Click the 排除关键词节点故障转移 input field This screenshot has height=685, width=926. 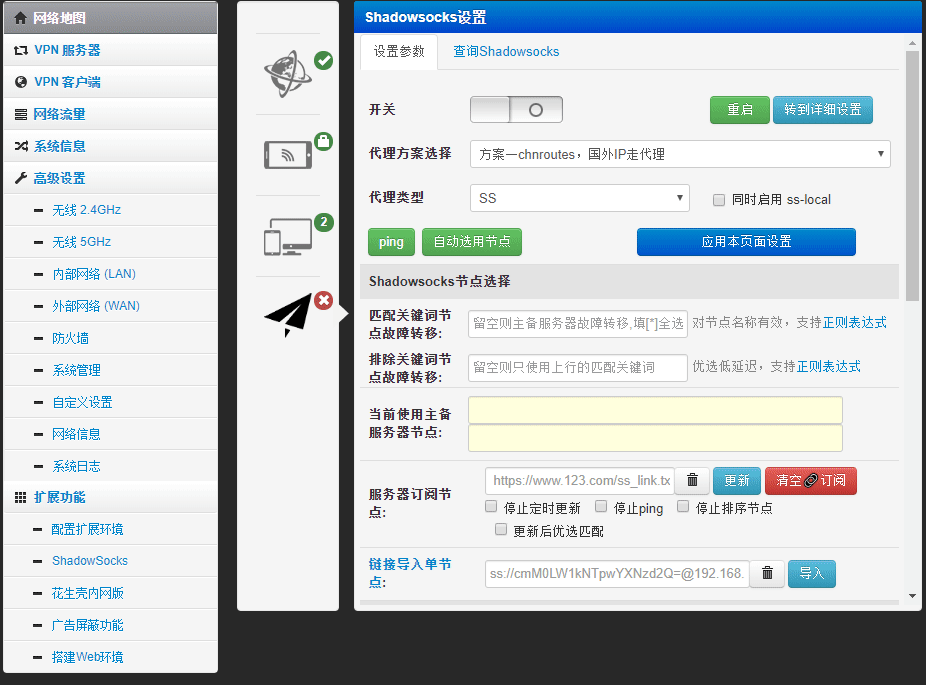[x=578, y=367]
